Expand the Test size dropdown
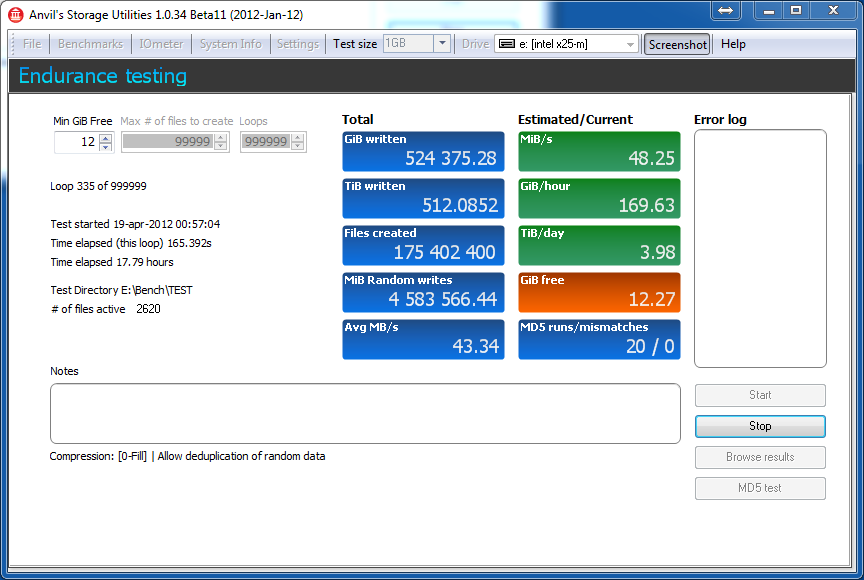864x580 pixels. pyautogui.click(x=442, y=44)
